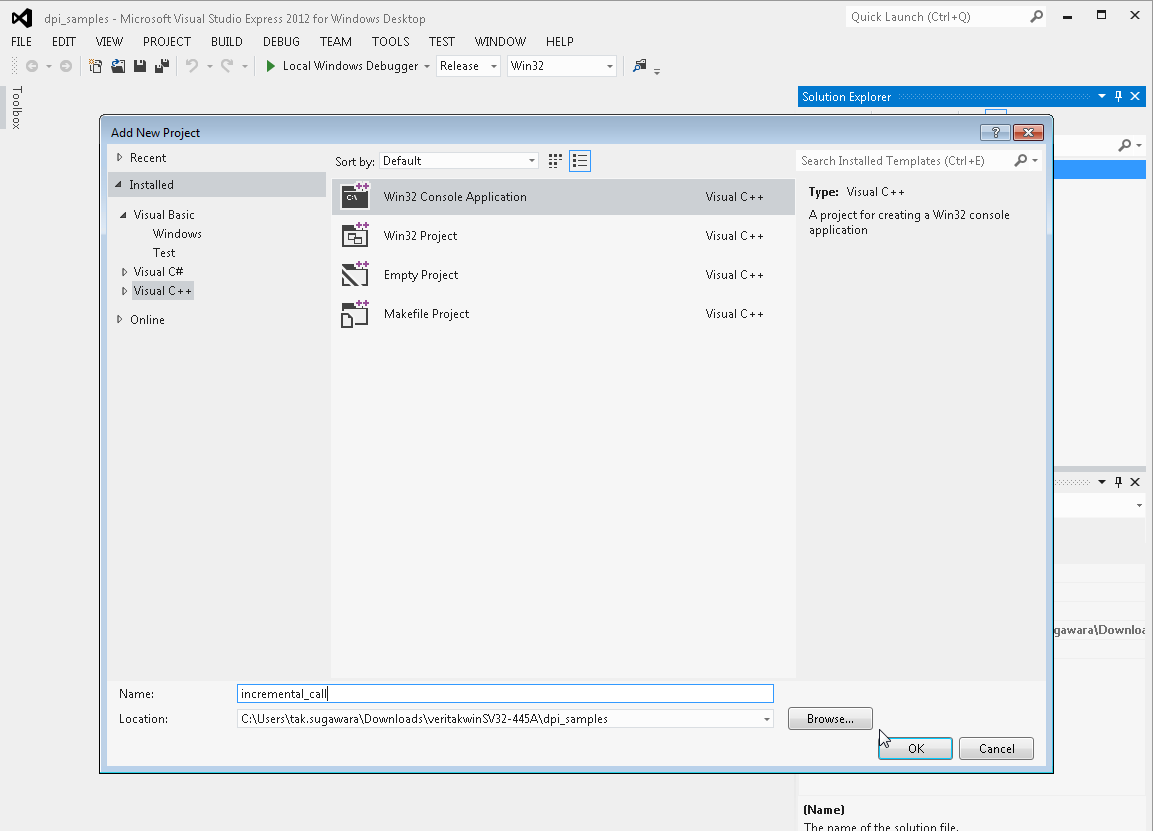Viewport: 1153px width, 831px height.
Task: Click the Win32 Project template icon
Action: pyautogui.click(x=355, y=235)
